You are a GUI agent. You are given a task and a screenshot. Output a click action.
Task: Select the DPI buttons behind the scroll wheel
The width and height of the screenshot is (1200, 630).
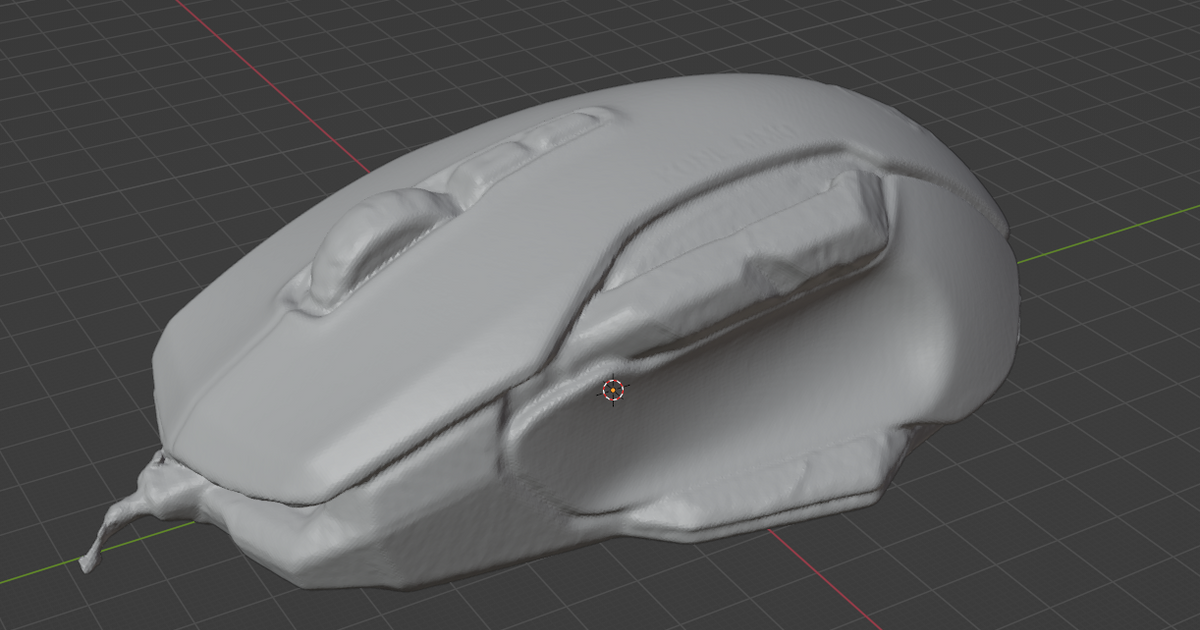point(520,150)
